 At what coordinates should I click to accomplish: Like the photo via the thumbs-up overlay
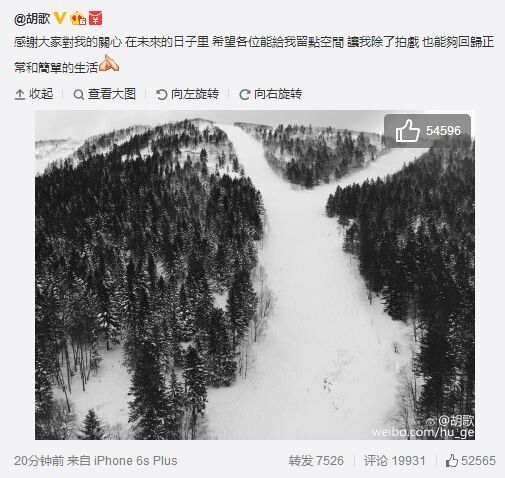tap(407, 131)
